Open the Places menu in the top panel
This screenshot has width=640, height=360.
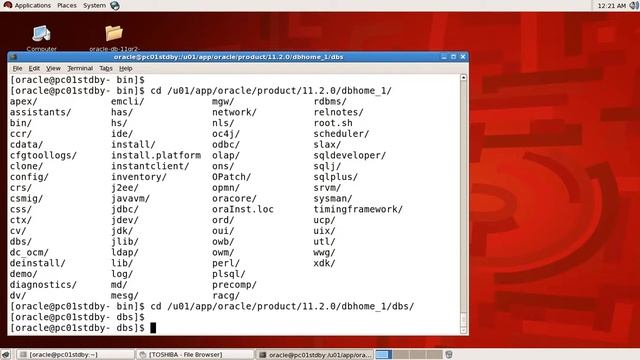point(67,6)
